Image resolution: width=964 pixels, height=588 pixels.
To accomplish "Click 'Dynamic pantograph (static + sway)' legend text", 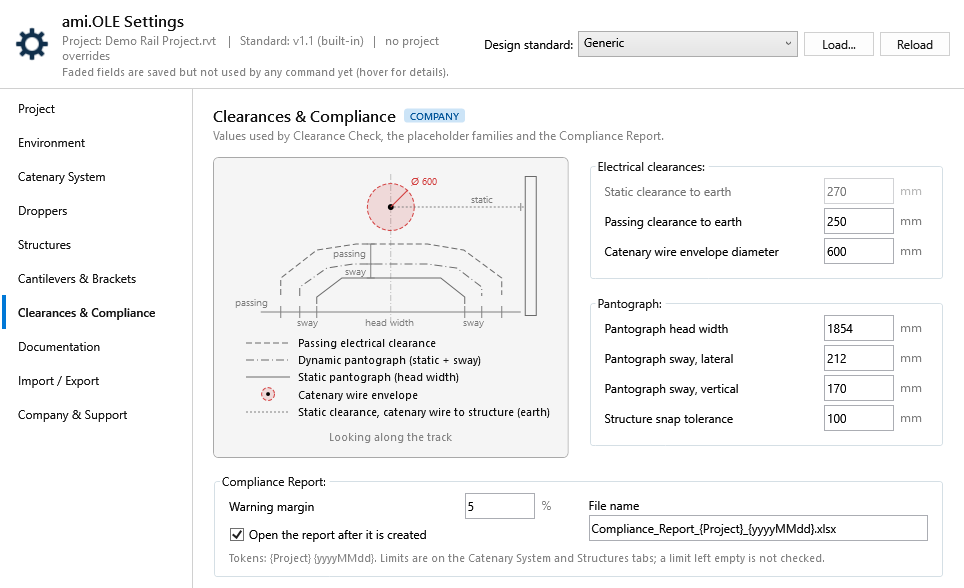I will point(389,360).
